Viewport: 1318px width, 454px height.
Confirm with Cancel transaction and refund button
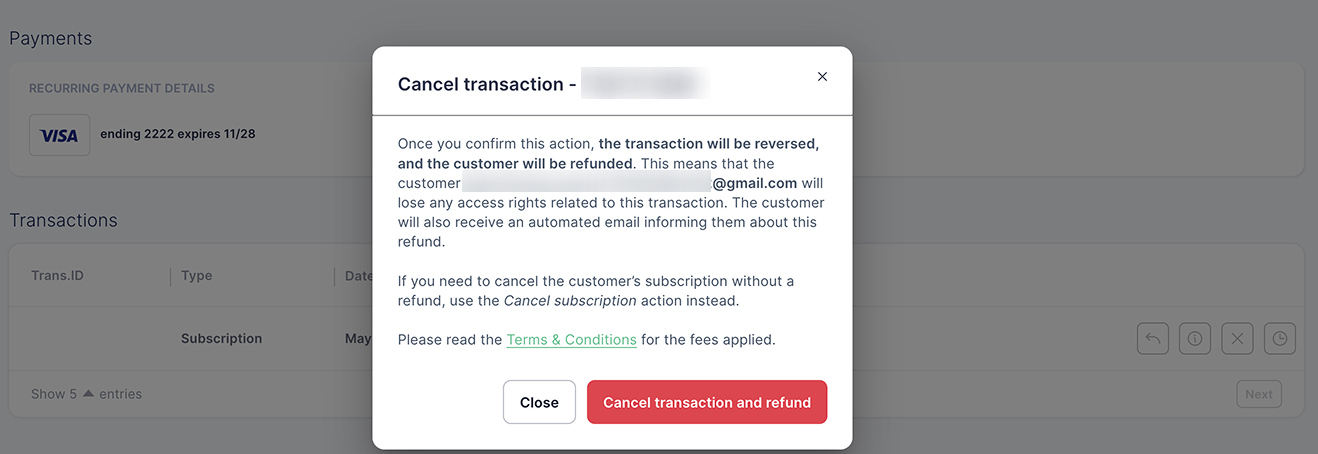[707, 402]
